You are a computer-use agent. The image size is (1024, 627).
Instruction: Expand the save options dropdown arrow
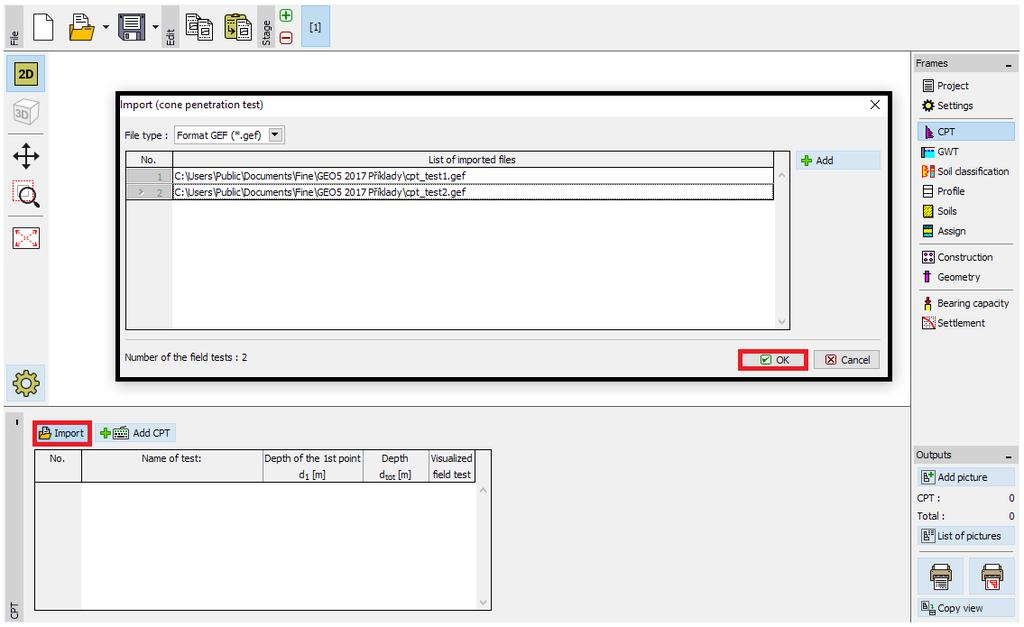tap(155, 27)
